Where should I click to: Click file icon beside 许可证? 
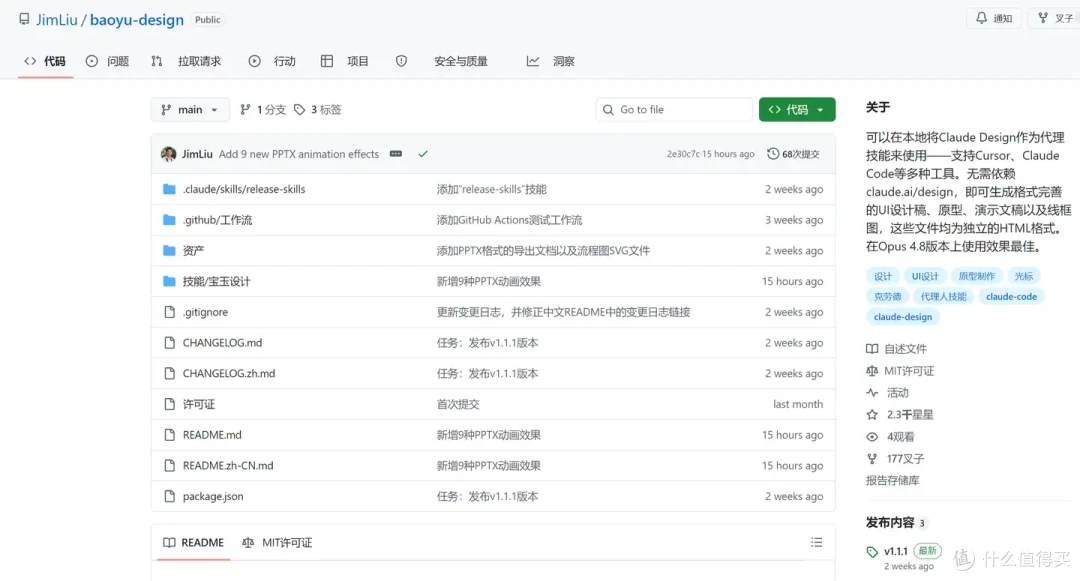[169, 404]
